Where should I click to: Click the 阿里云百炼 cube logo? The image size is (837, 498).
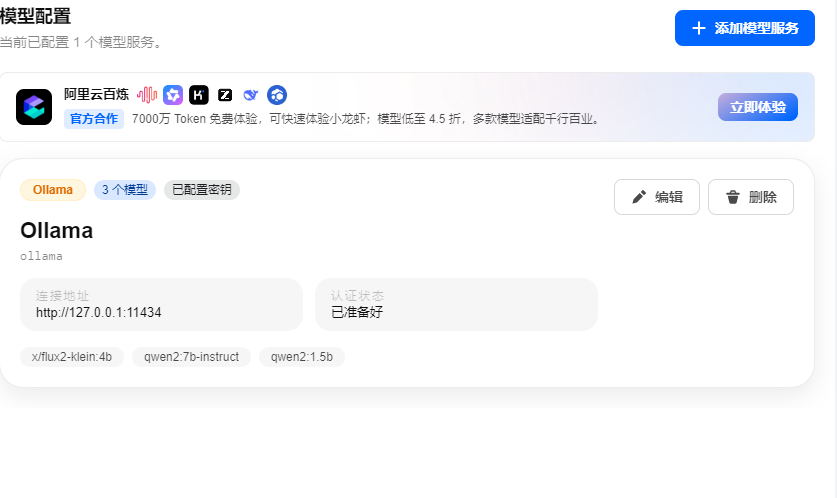click(34, 107)
